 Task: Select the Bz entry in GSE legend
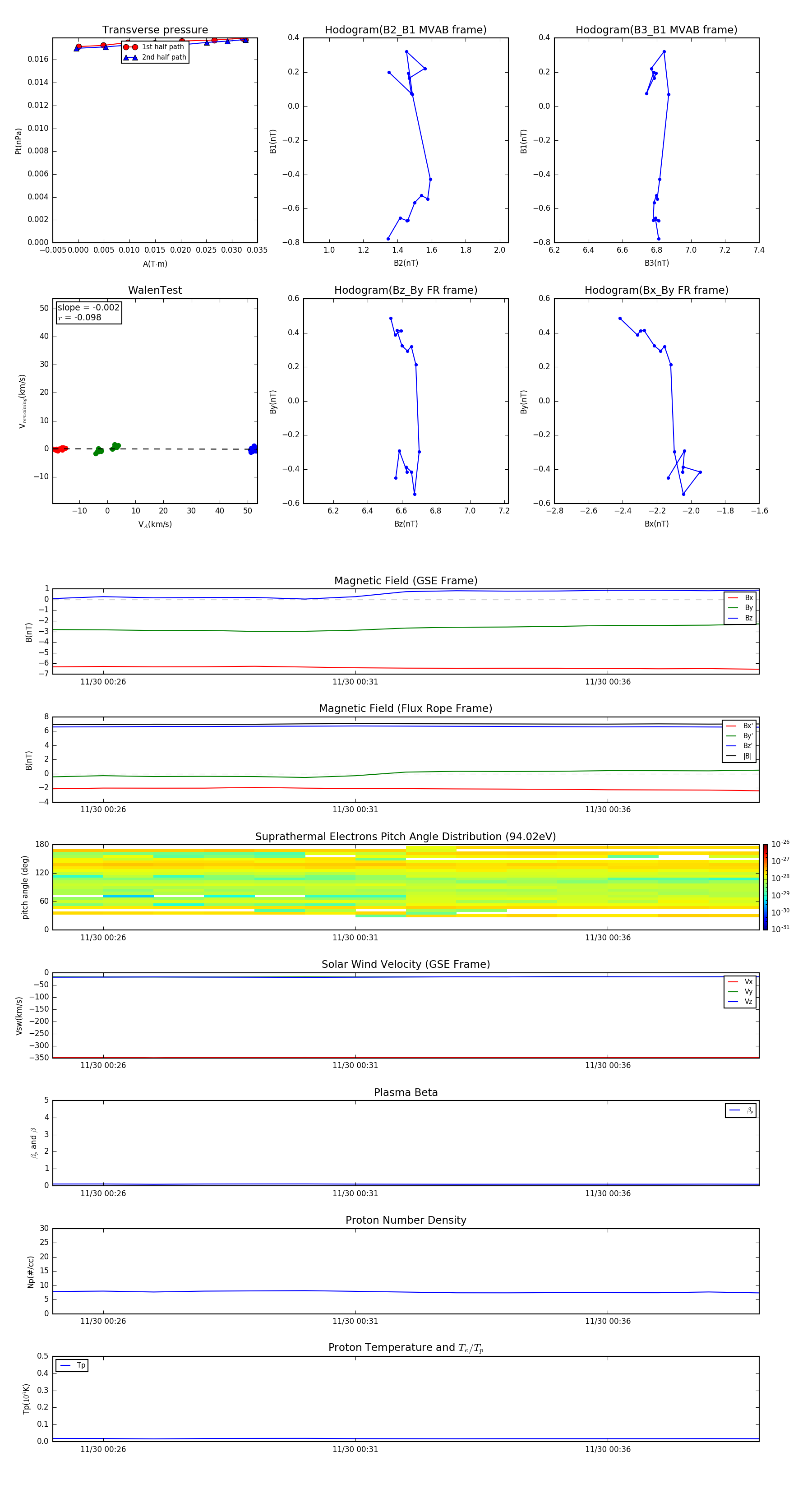740,618
